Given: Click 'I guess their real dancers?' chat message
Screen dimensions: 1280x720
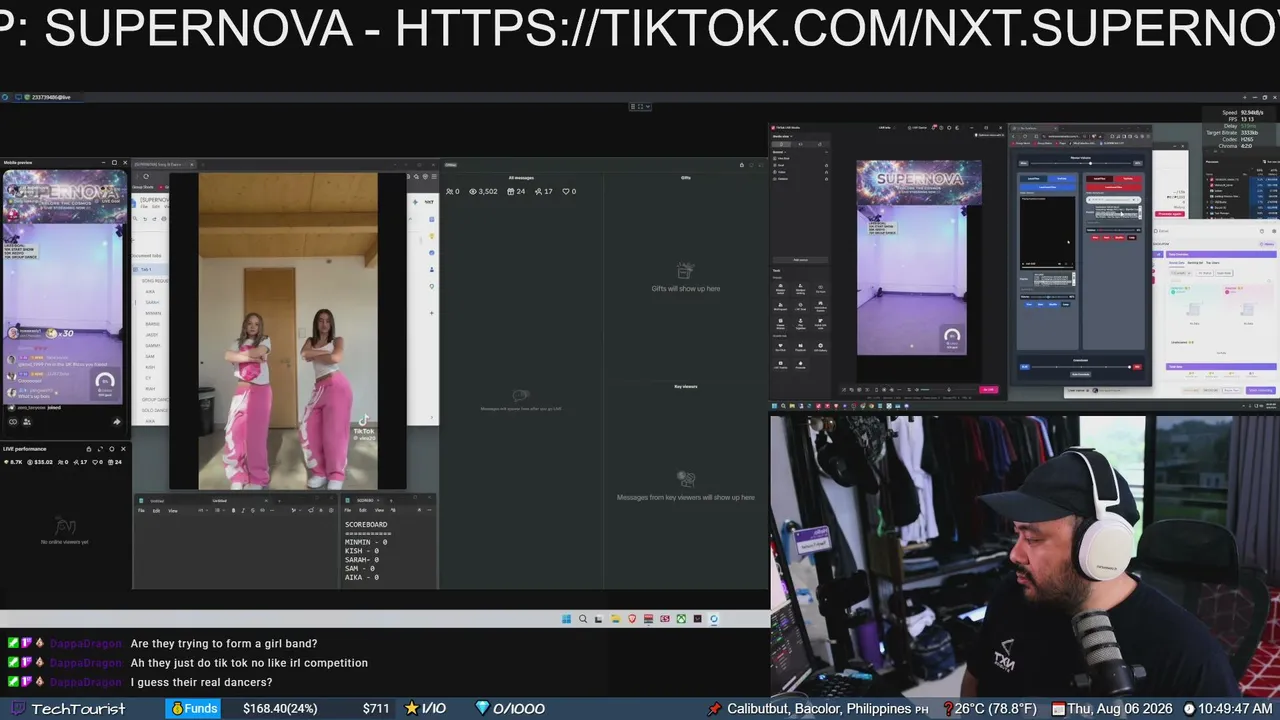Looking at the screenshot, I should tap(201, 682).
